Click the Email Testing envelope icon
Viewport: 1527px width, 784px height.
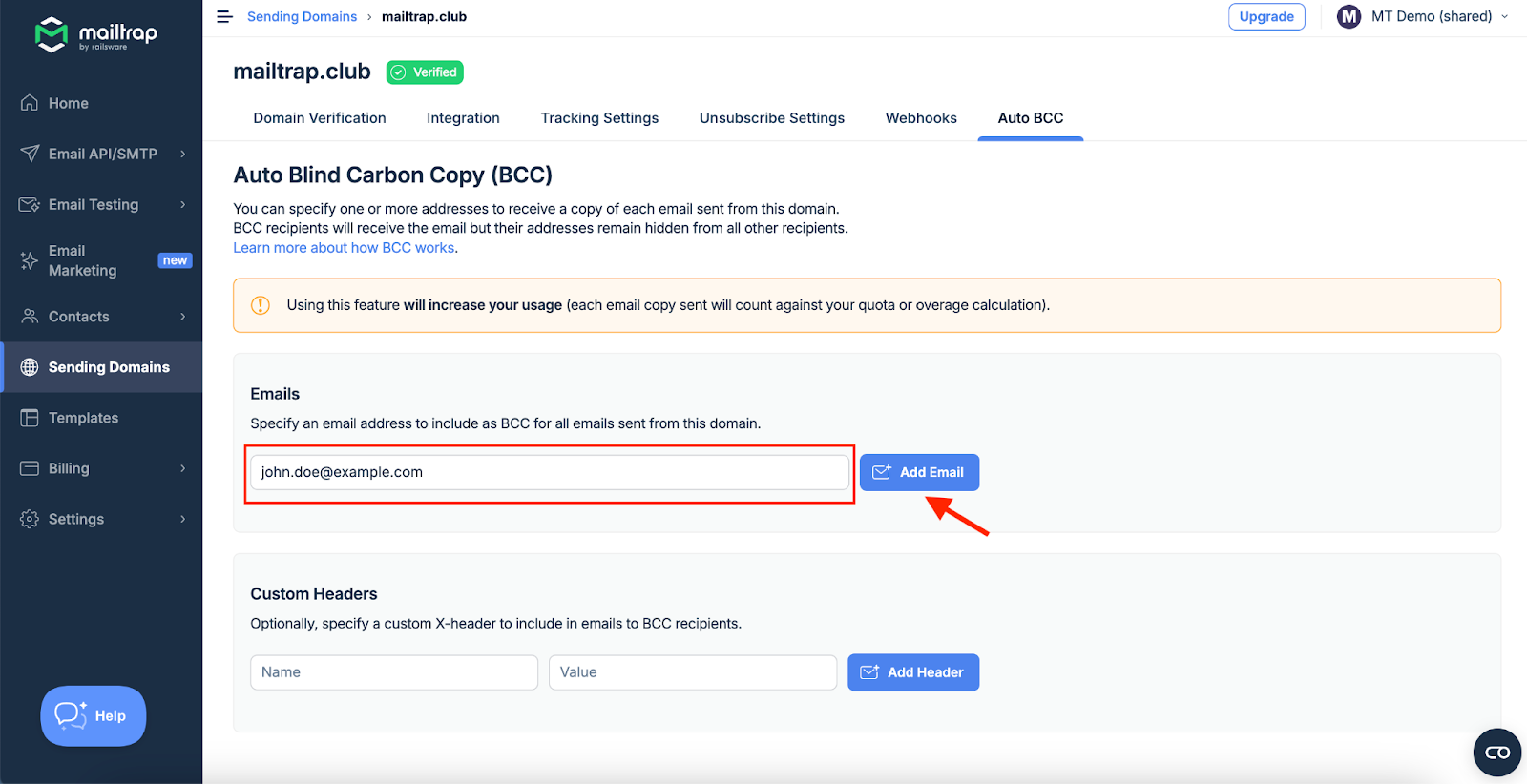30,204
